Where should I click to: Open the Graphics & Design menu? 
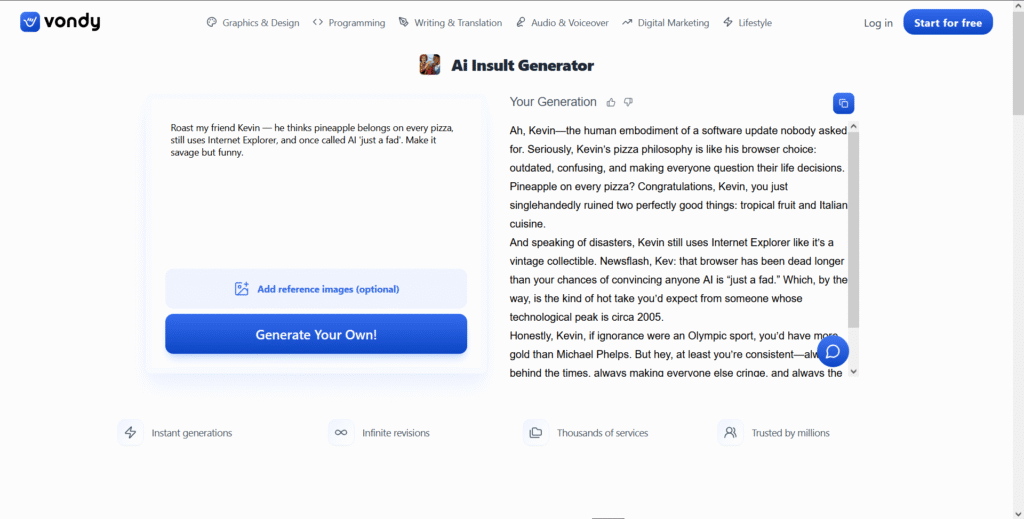point(253,22)
